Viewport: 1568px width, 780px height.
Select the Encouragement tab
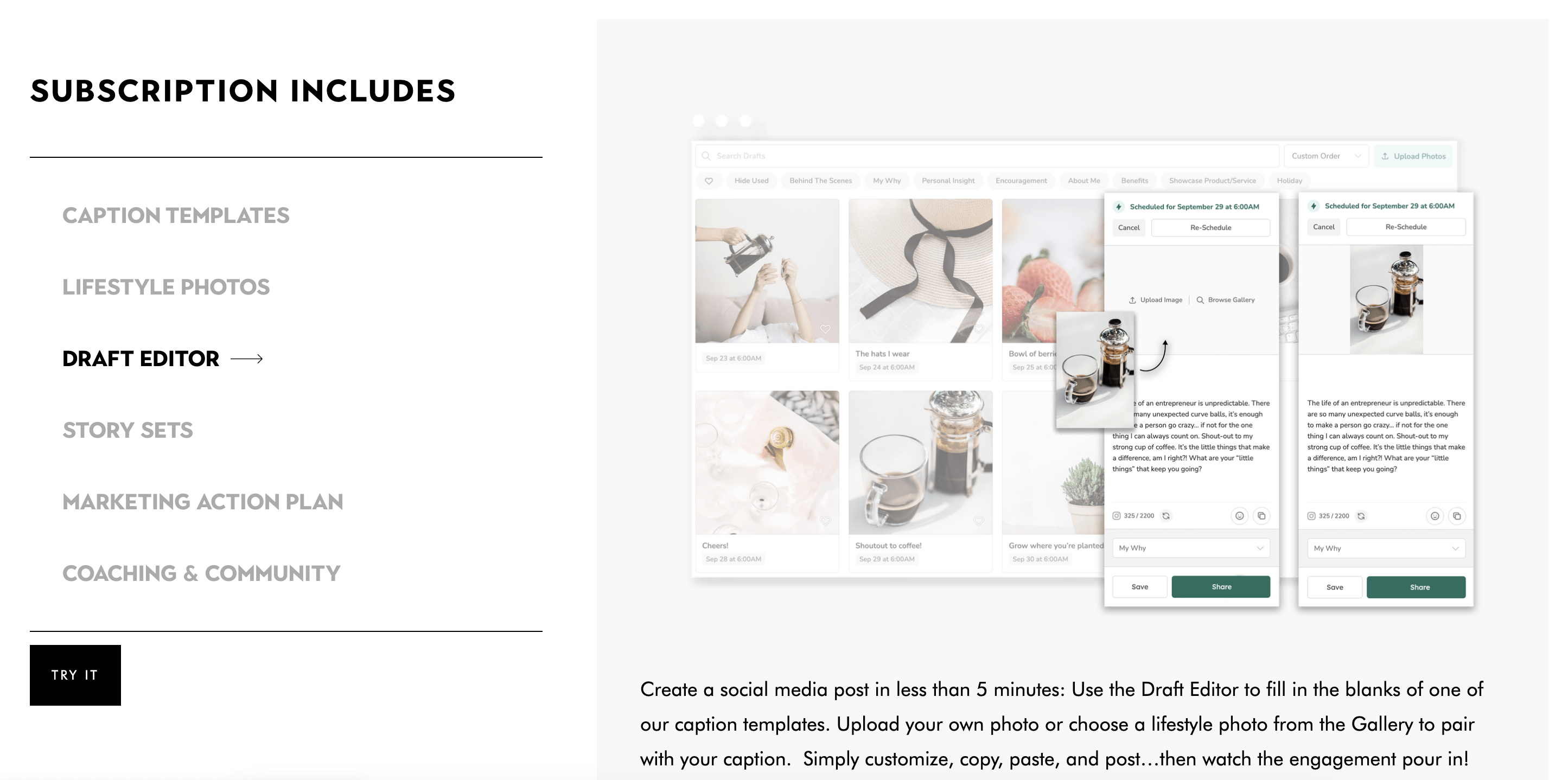1020,181
